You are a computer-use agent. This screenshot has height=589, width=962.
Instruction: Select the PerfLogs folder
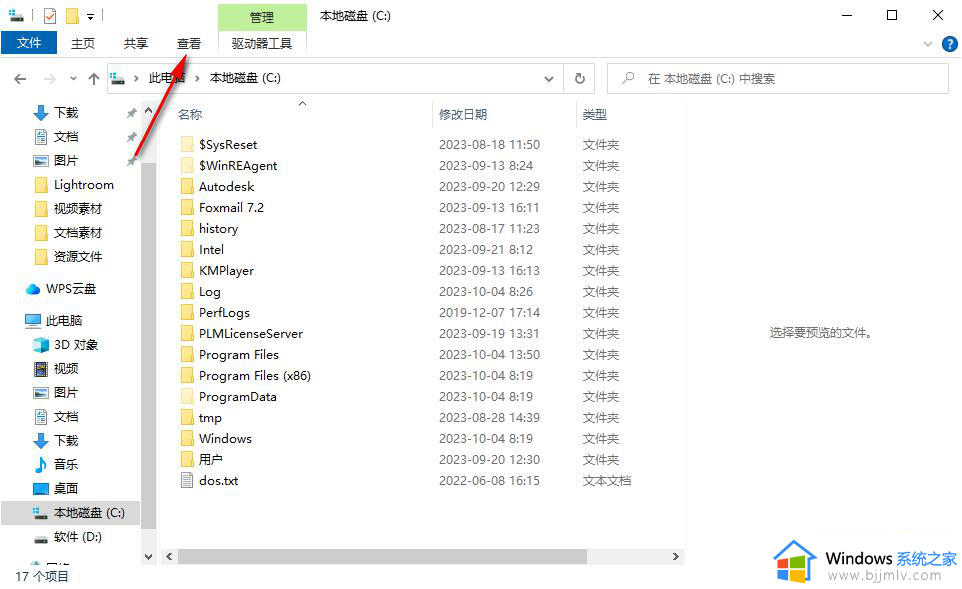[x=224, y=312]
